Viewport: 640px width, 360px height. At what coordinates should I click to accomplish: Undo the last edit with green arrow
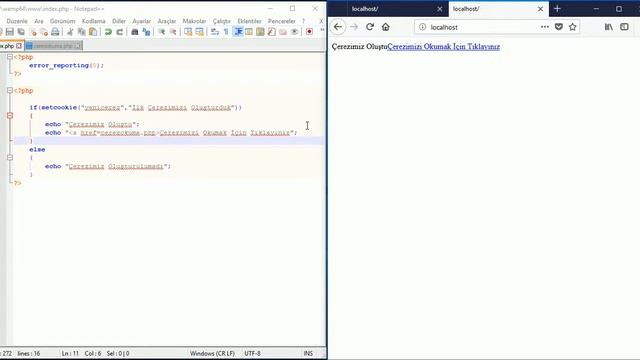click(x=108, y=32)
